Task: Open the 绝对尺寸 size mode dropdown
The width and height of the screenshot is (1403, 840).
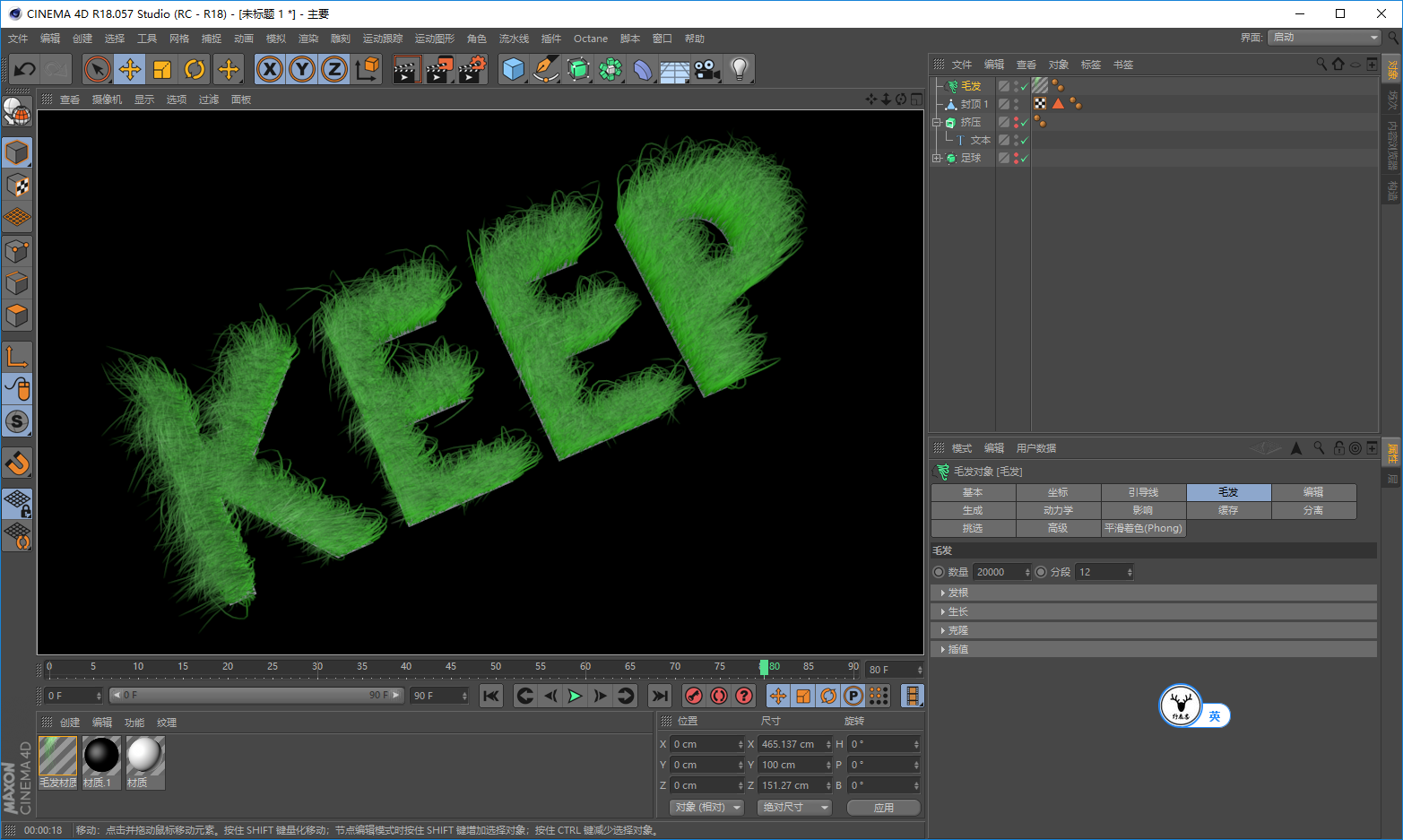Action: [794, 808]
